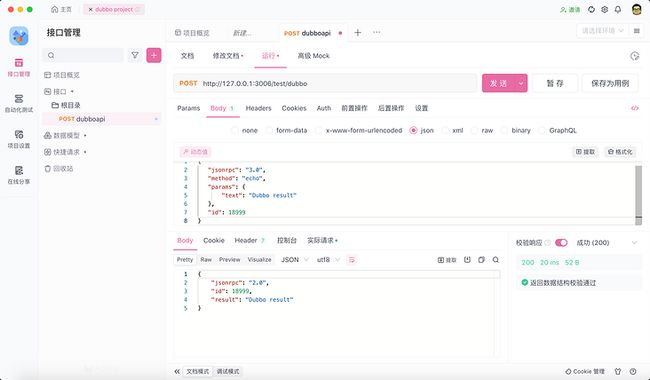Open the 修改文档 dropdown tab

[228, 56]
